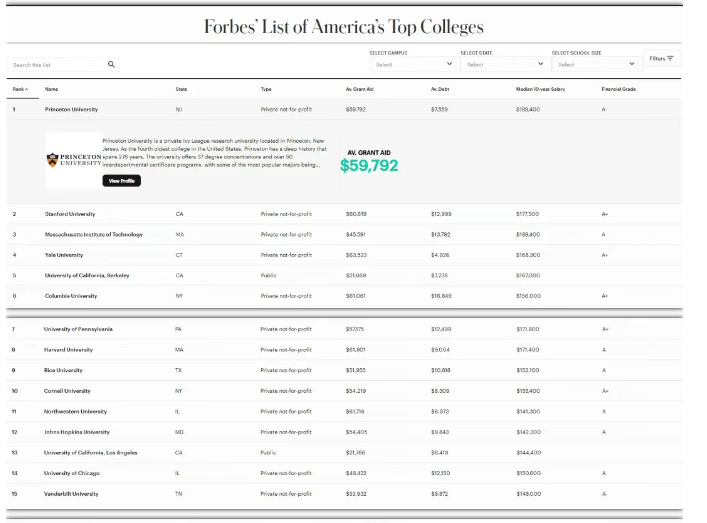Sort by Av. Debt column header

[x=440, y=89]
